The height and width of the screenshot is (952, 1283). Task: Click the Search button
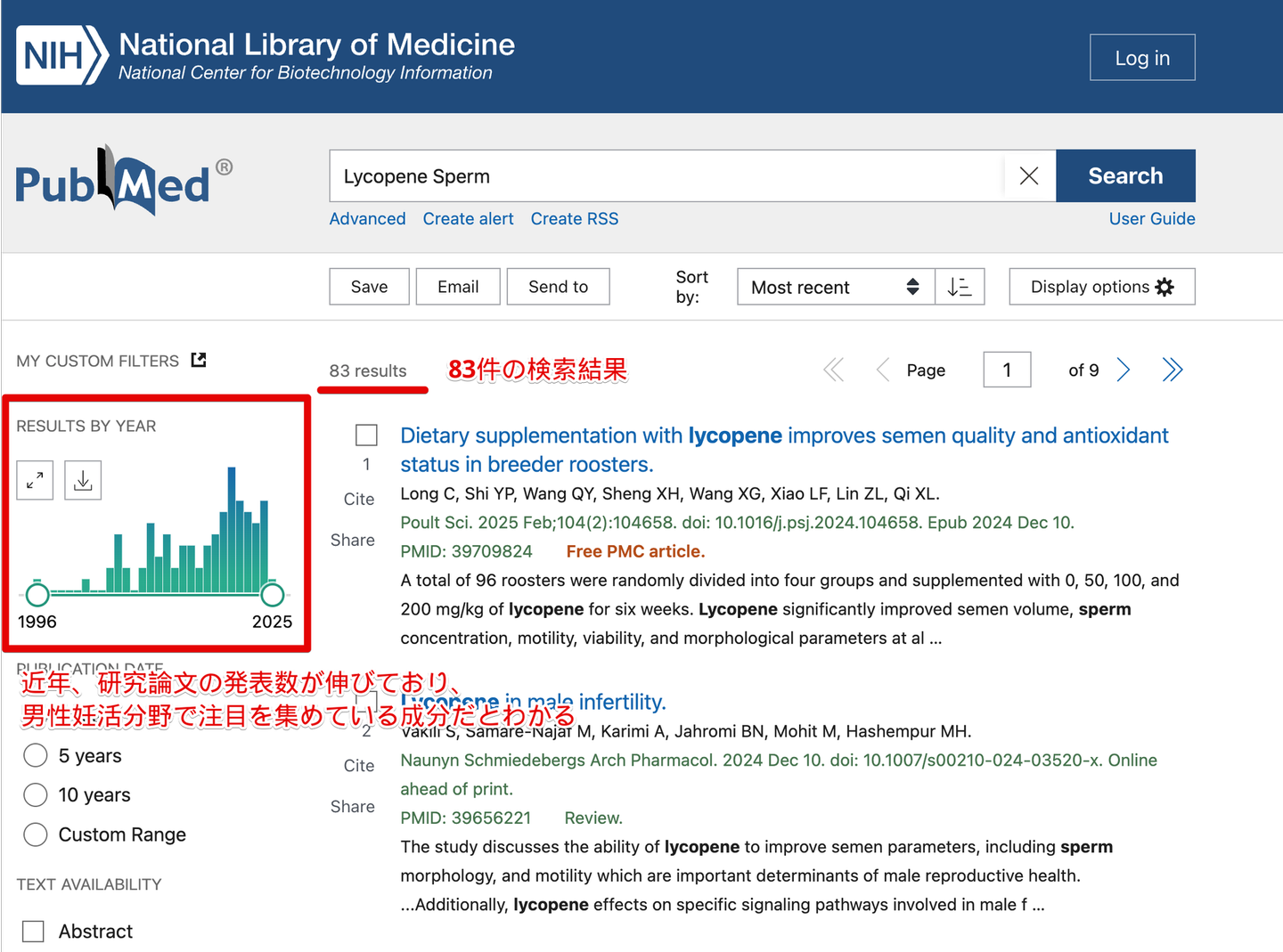pos(1125,176)
